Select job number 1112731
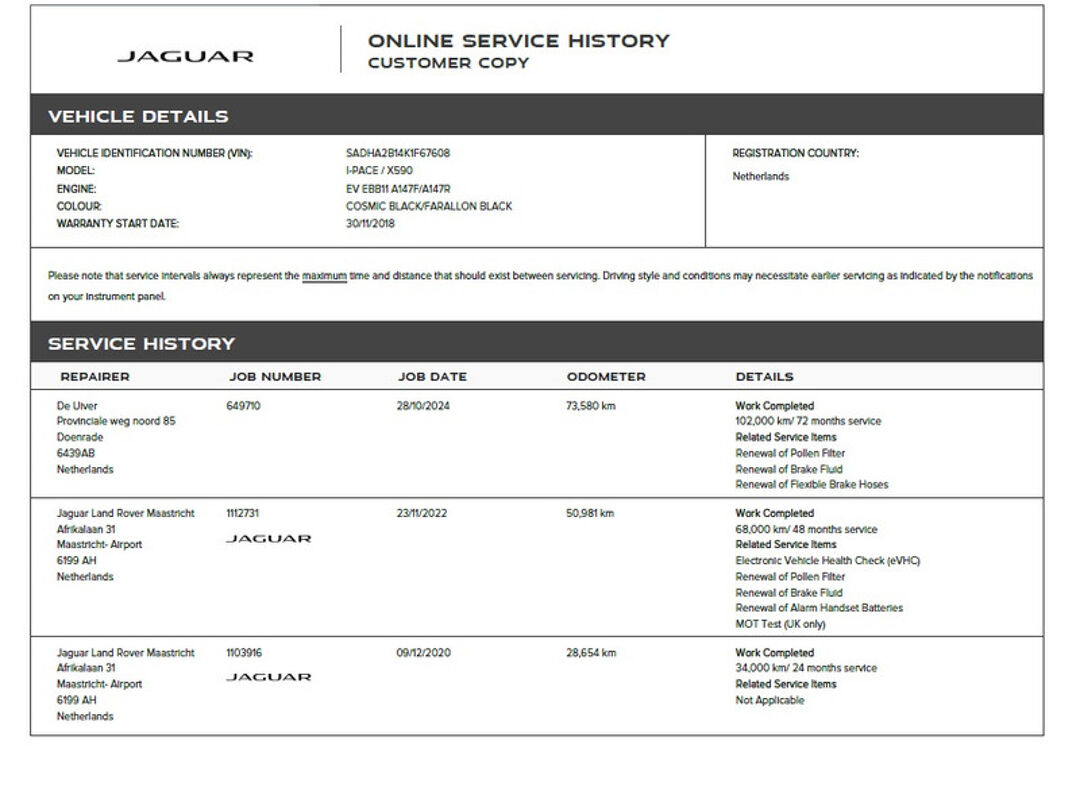Screen dimensions: 1080x810 coord(242,513)
